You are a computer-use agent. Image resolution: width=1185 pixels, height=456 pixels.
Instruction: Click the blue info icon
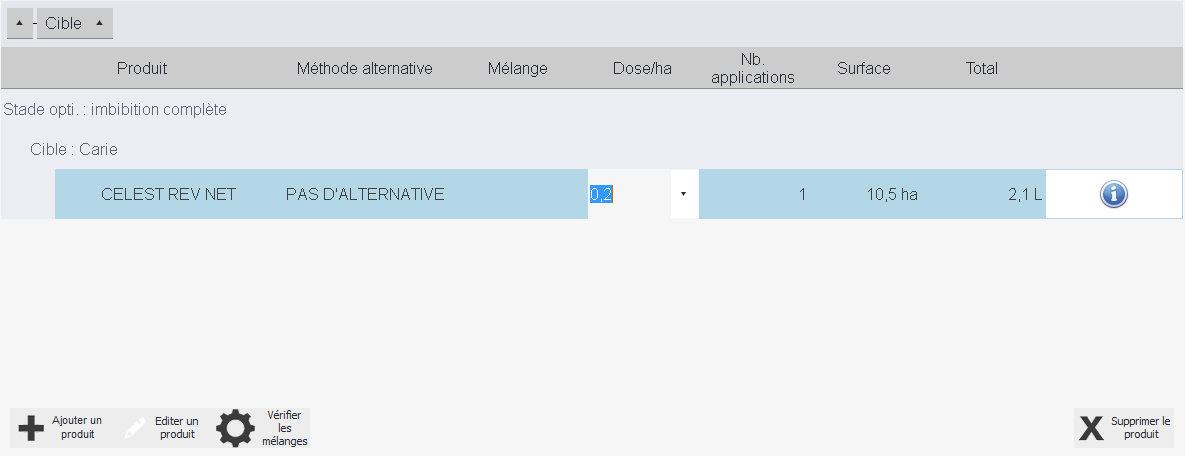tap(1113, 195)
